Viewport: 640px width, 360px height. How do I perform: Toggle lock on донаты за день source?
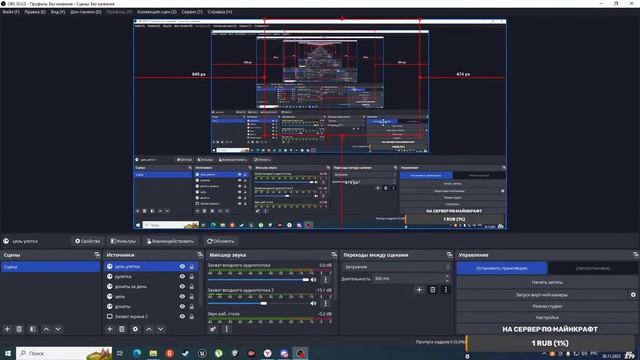(x=191, y=287)
